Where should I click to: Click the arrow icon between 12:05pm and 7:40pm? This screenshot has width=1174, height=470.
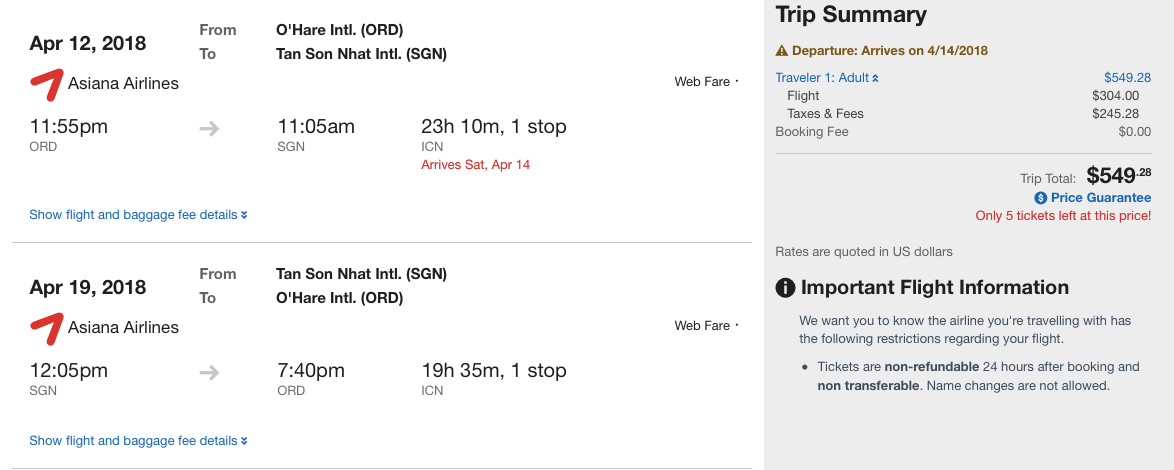(209, 372)
